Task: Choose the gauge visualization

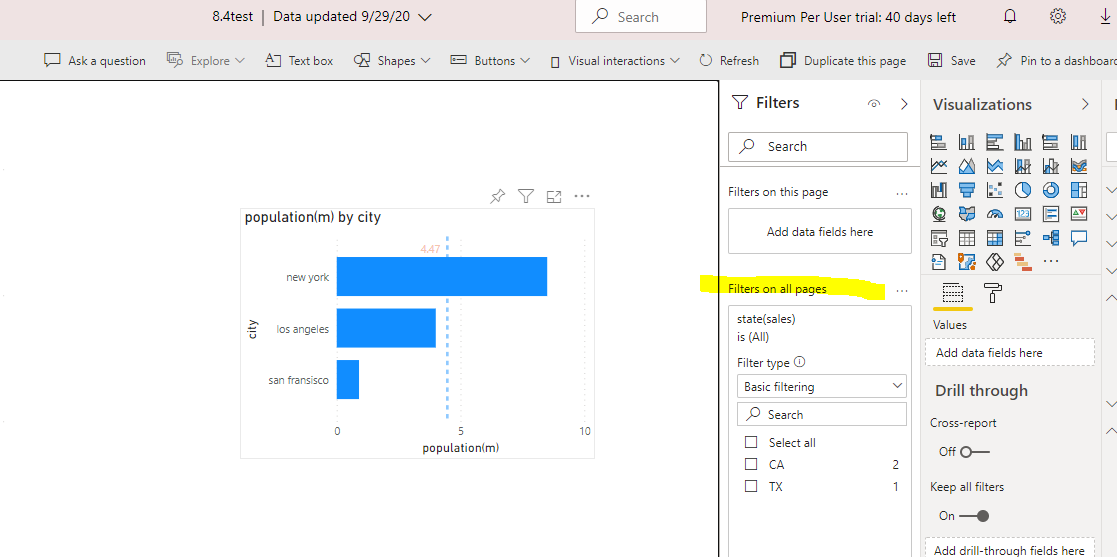Action: 995,213
